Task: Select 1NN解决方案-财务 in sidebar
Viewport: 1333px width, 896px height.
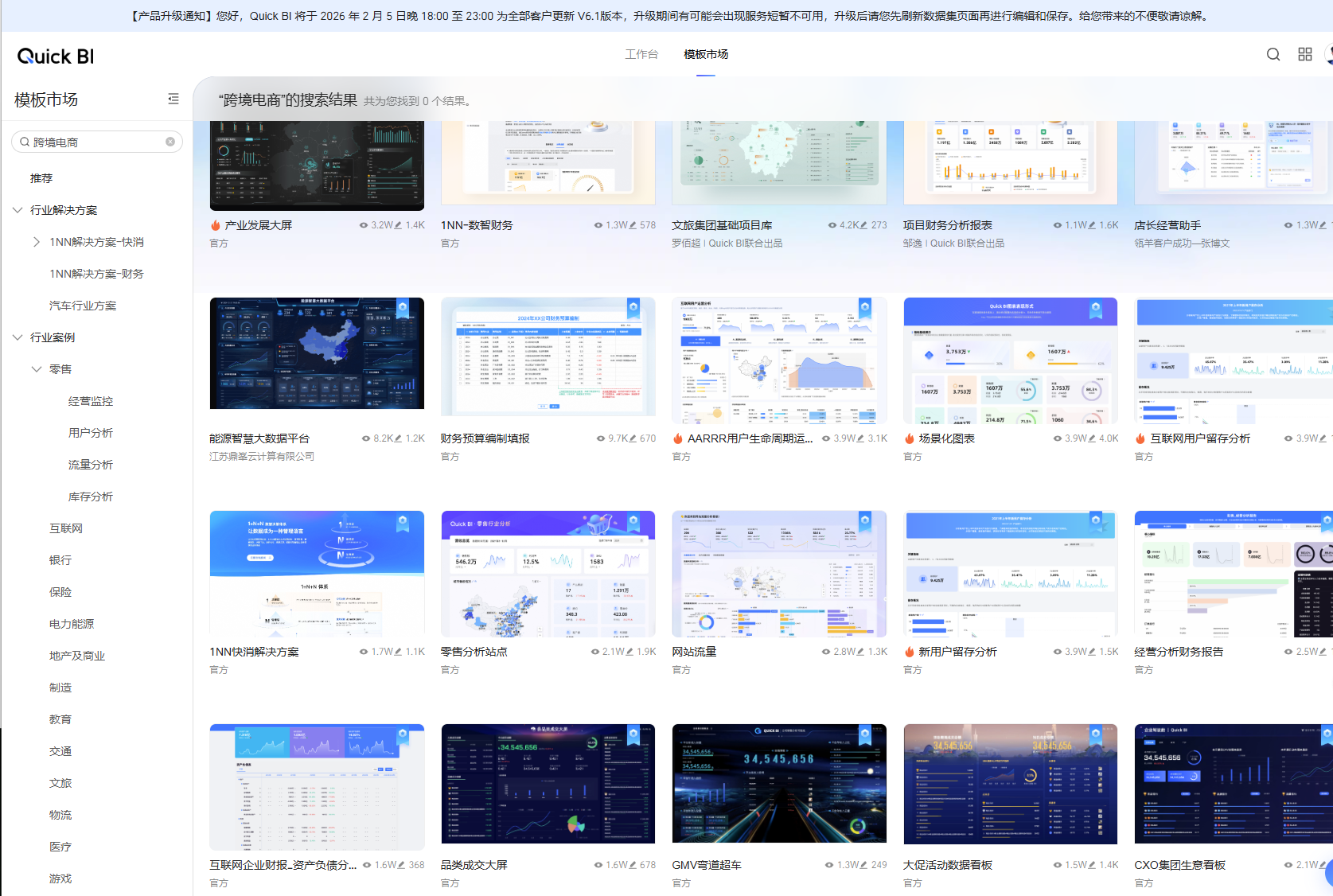Action: tap(96, 274)
